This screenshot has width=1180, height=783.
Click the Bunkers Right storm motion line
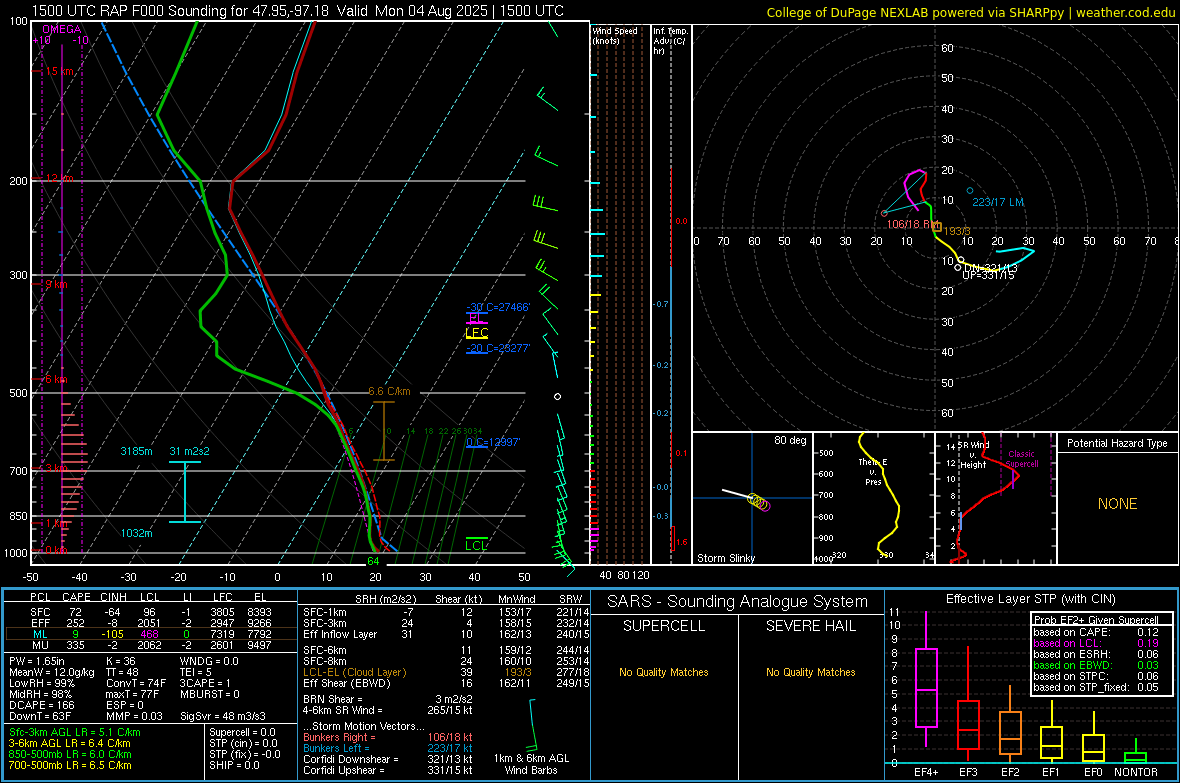coord(387,737)
